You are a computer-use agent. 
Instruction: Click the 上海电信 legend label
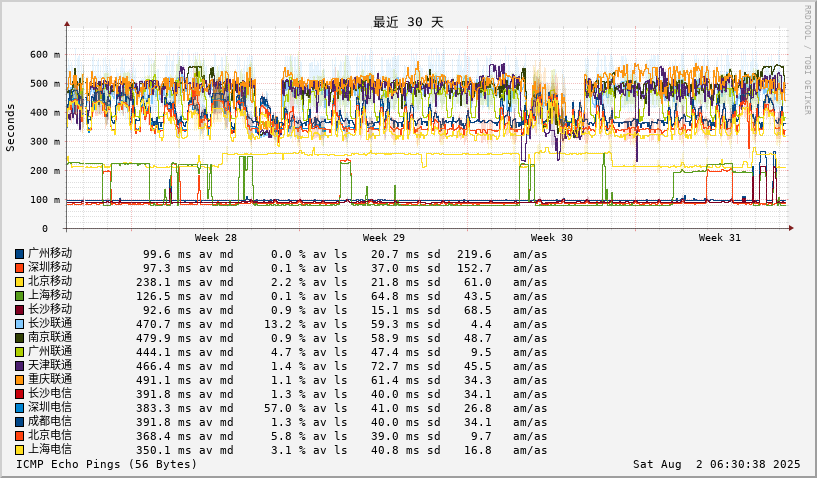[x=50, y=450]
